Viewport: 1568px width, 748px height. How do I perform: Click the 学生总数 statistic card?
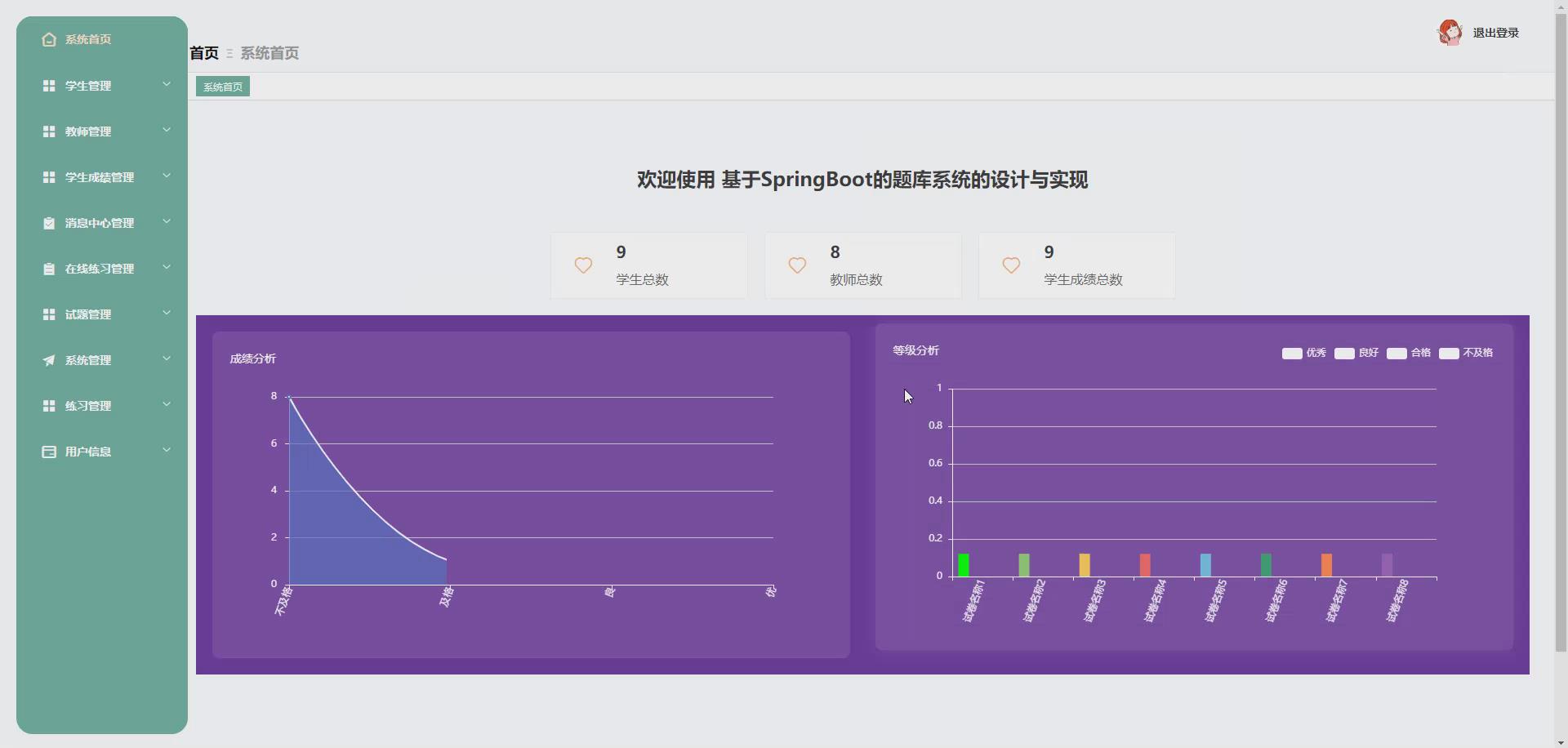(649, 265)
